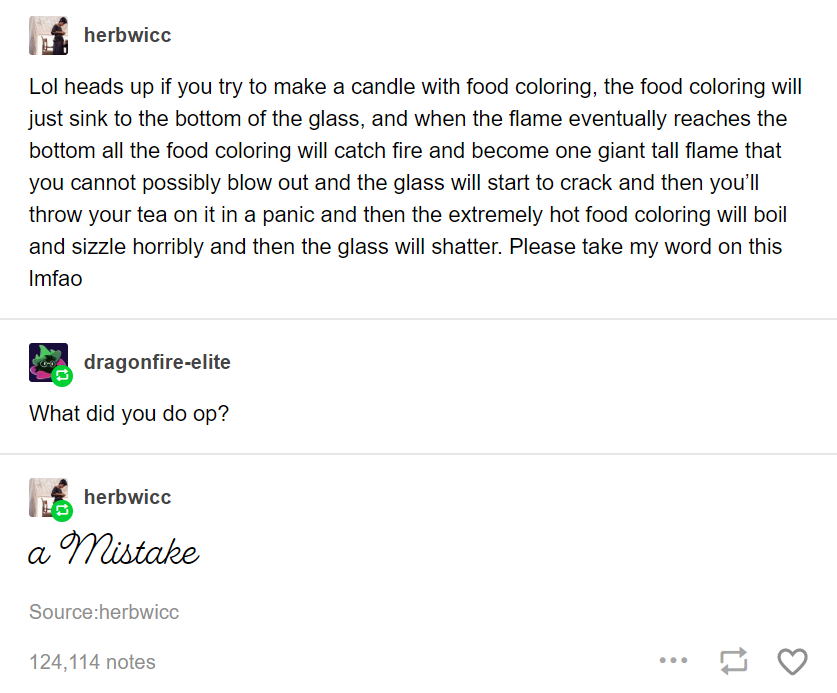Click dragonfire-elite's avatar image
The height and width of the screenshot is (693, 837).
[49, 362]
